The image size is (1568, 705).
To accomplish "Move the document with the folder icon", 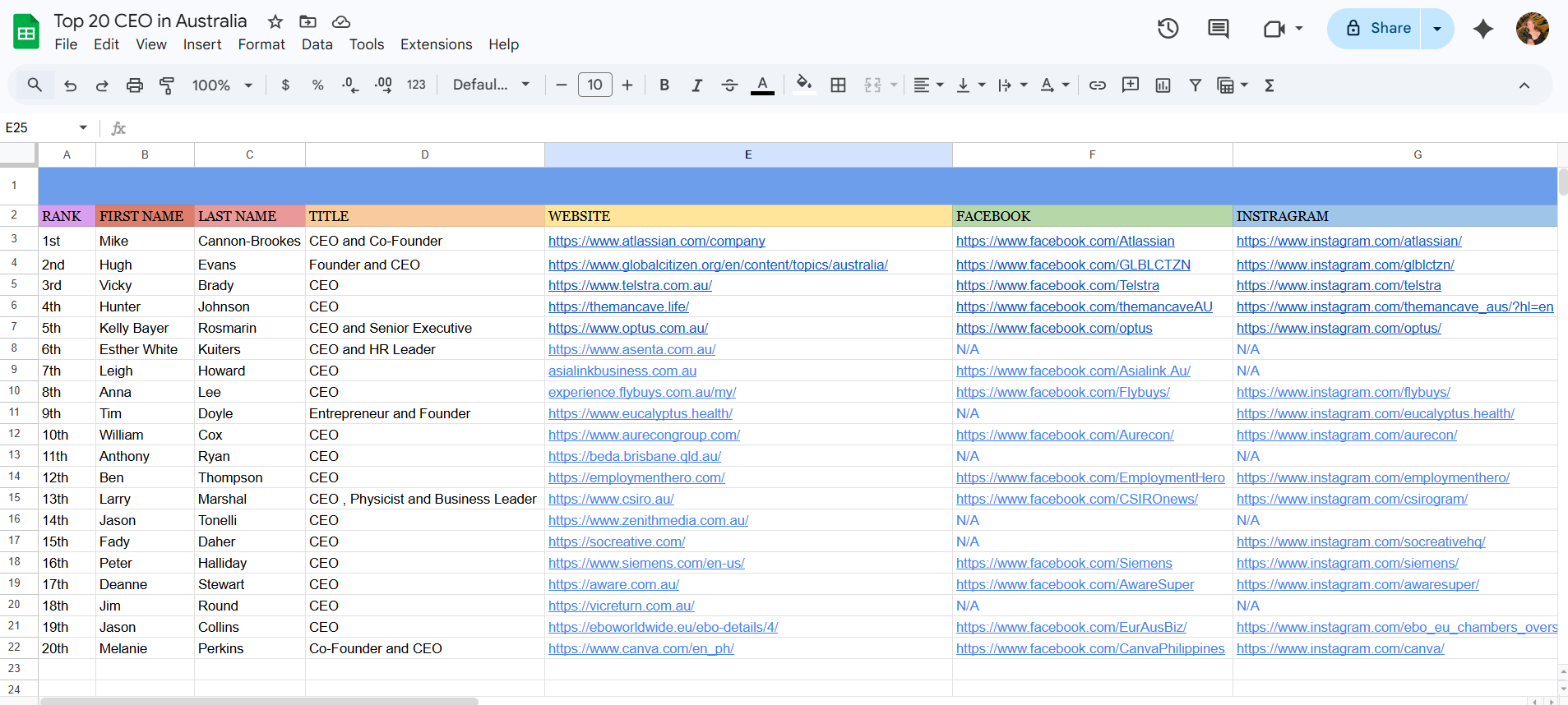I will (308, 21).
